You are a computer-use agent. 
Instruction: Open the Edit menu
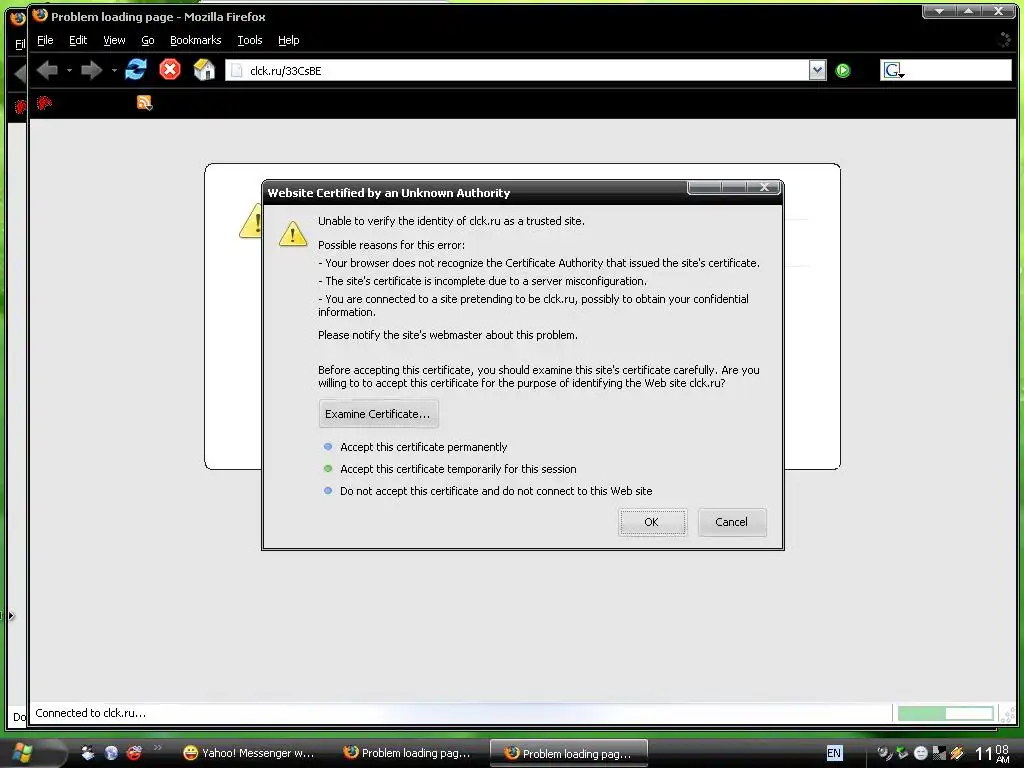tap(78, 40)
